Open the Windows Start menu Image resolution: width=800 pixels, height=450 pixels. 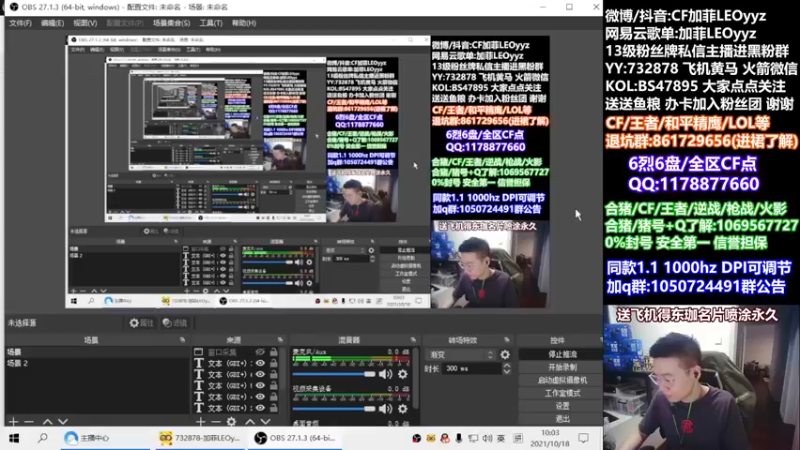(x=14, y=438)
